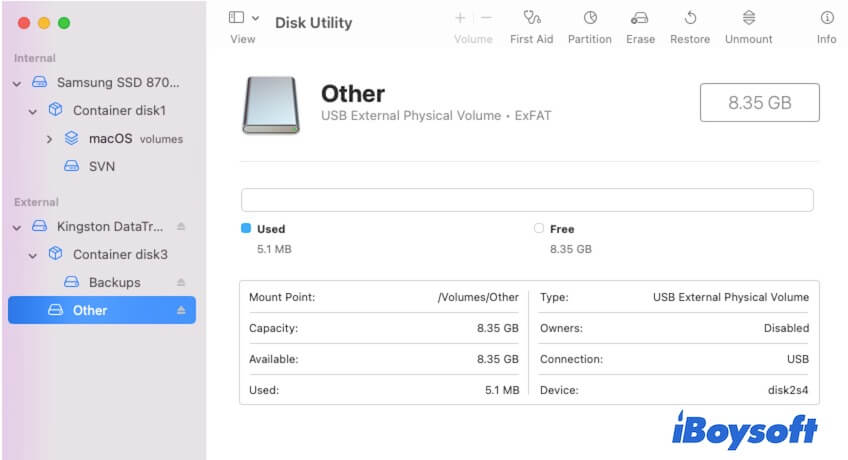Collapse the Samsung SSD 870 disk
Image resolution: width=848 pixels, height=460 pixels.
17,83
